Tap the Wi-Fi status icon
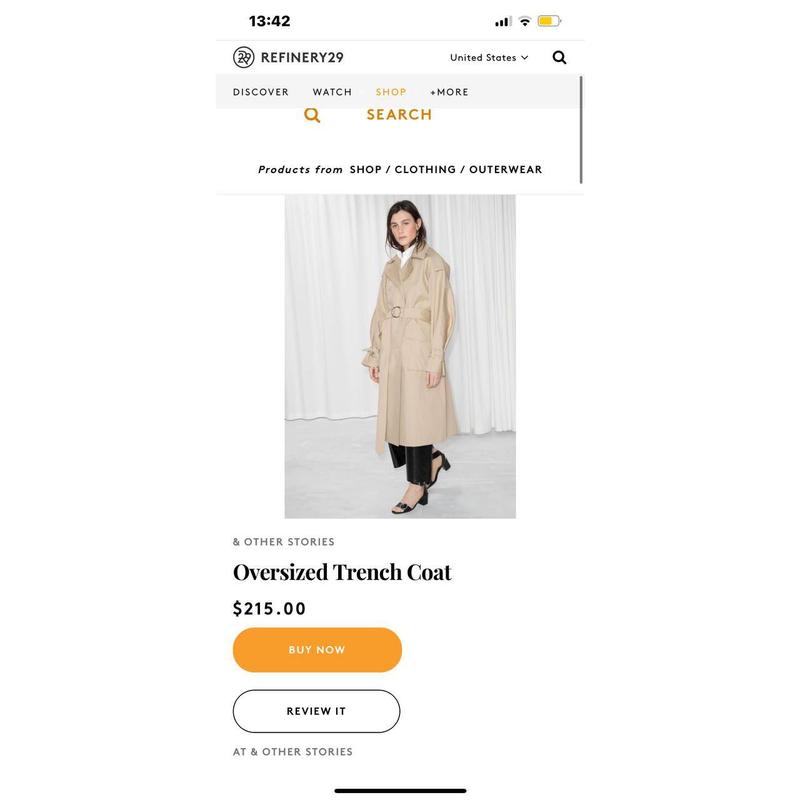This screenshot has height=800, width=800. pyautogui.click(x=524, y=21)
